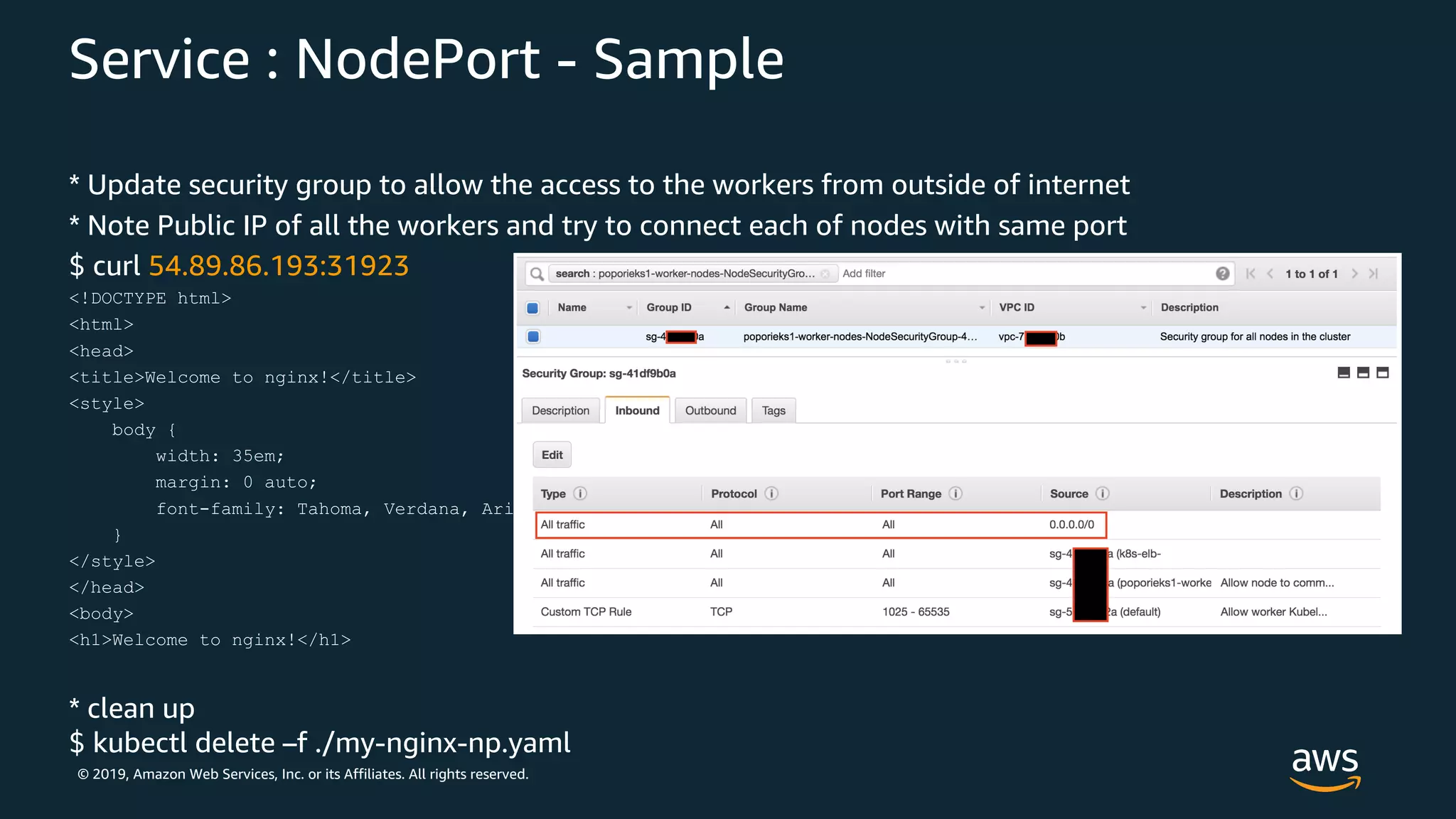The image size is (1456, 819).
Task: Maximize details pane with rightmost layout icon
Action: point(1383,373)
